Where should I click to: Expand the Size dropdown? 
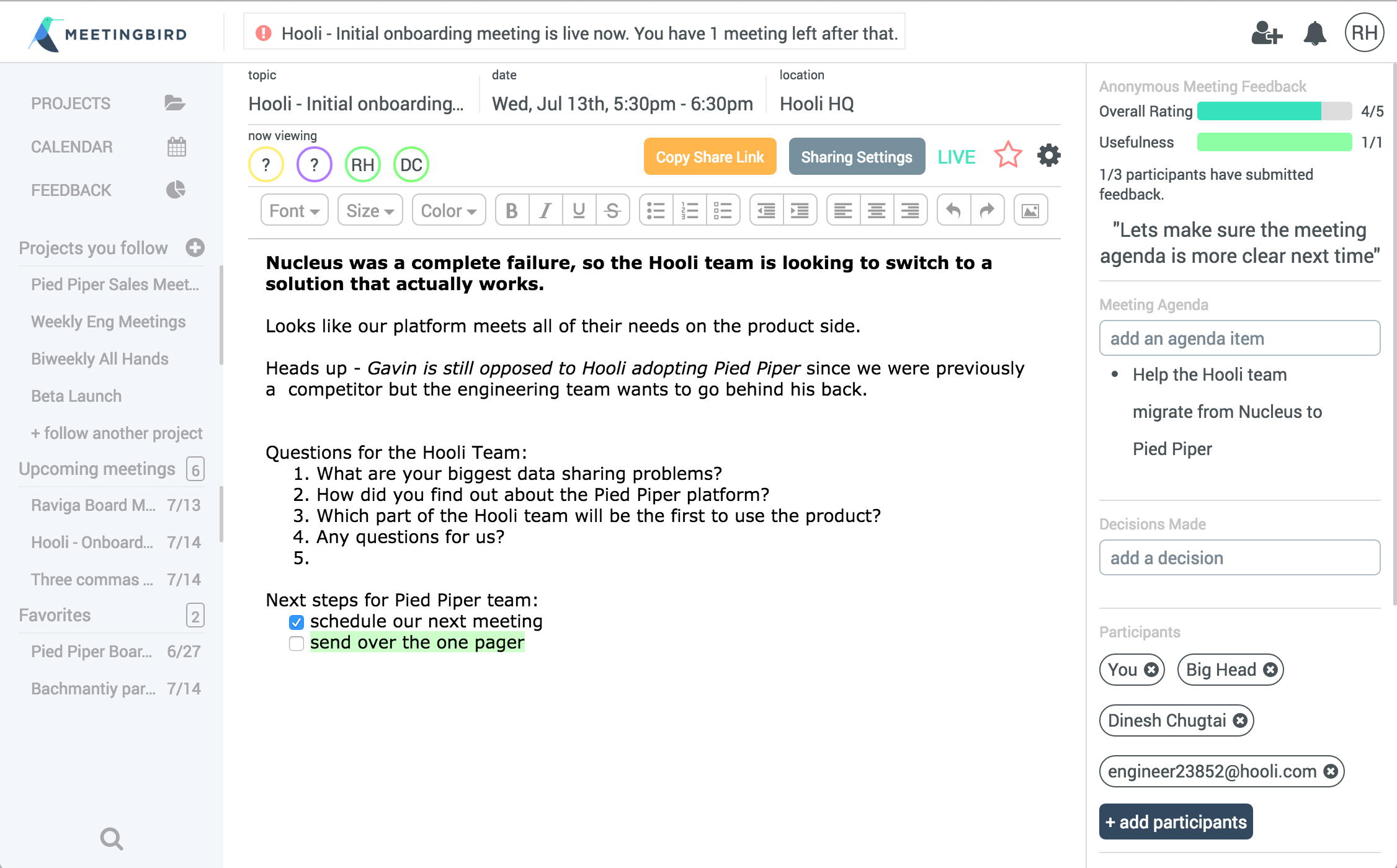370,211
